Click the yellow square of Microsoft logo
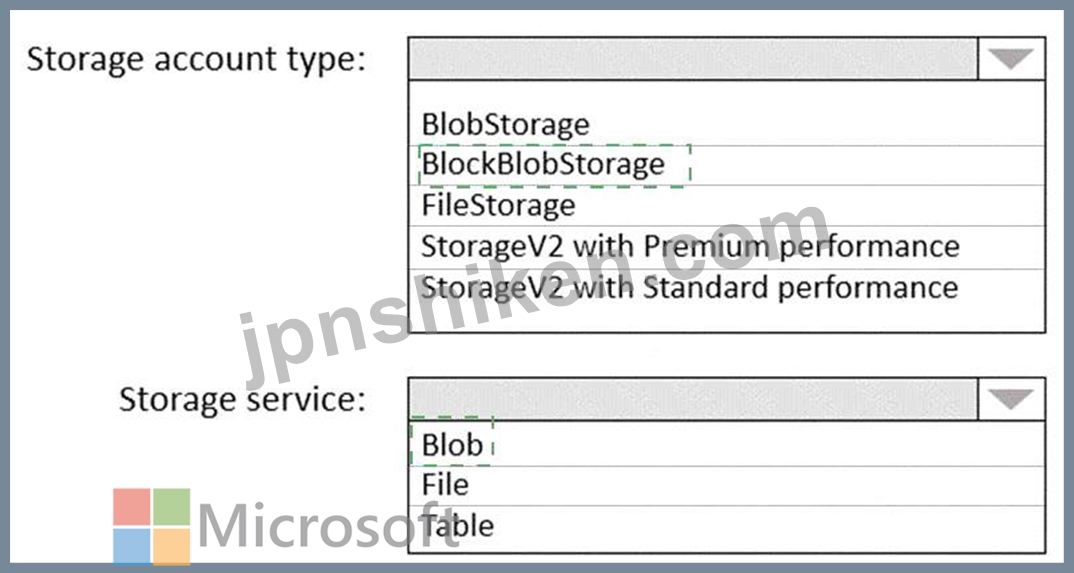Viewport: 1074px width, 573px height. [171, 546]
